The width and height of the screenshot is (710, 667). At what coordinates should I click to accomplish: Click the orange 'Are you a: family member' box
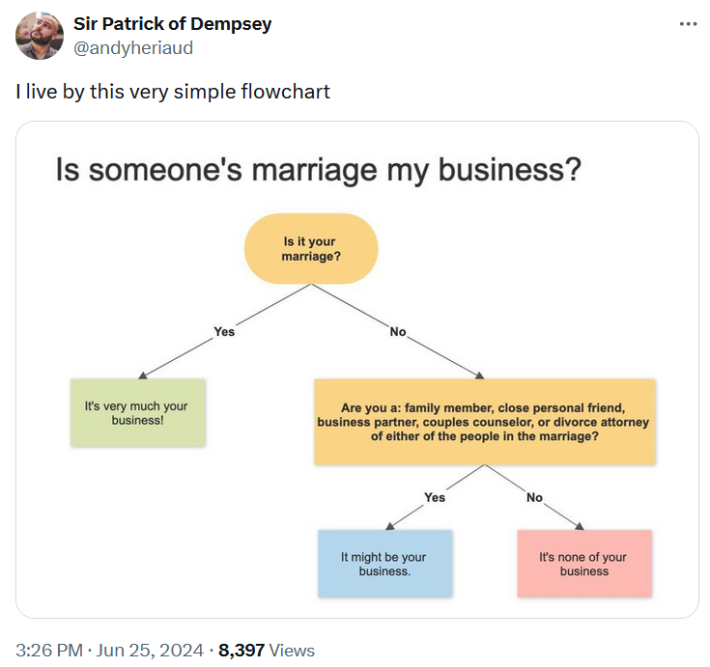point(484,422)
